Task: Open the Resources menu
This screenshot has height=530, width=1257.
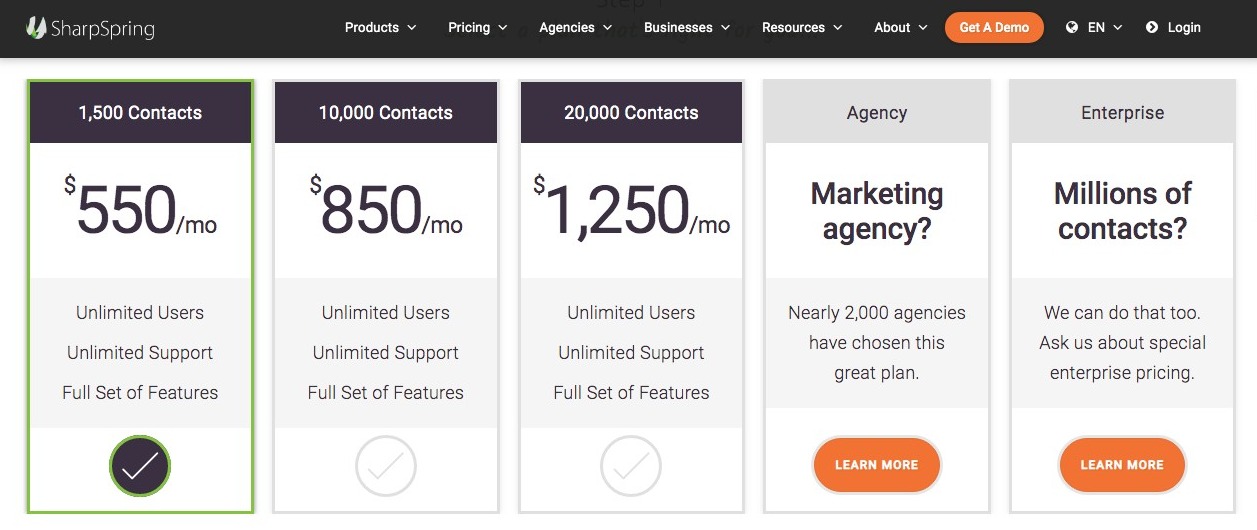Action: click(802, 28)
